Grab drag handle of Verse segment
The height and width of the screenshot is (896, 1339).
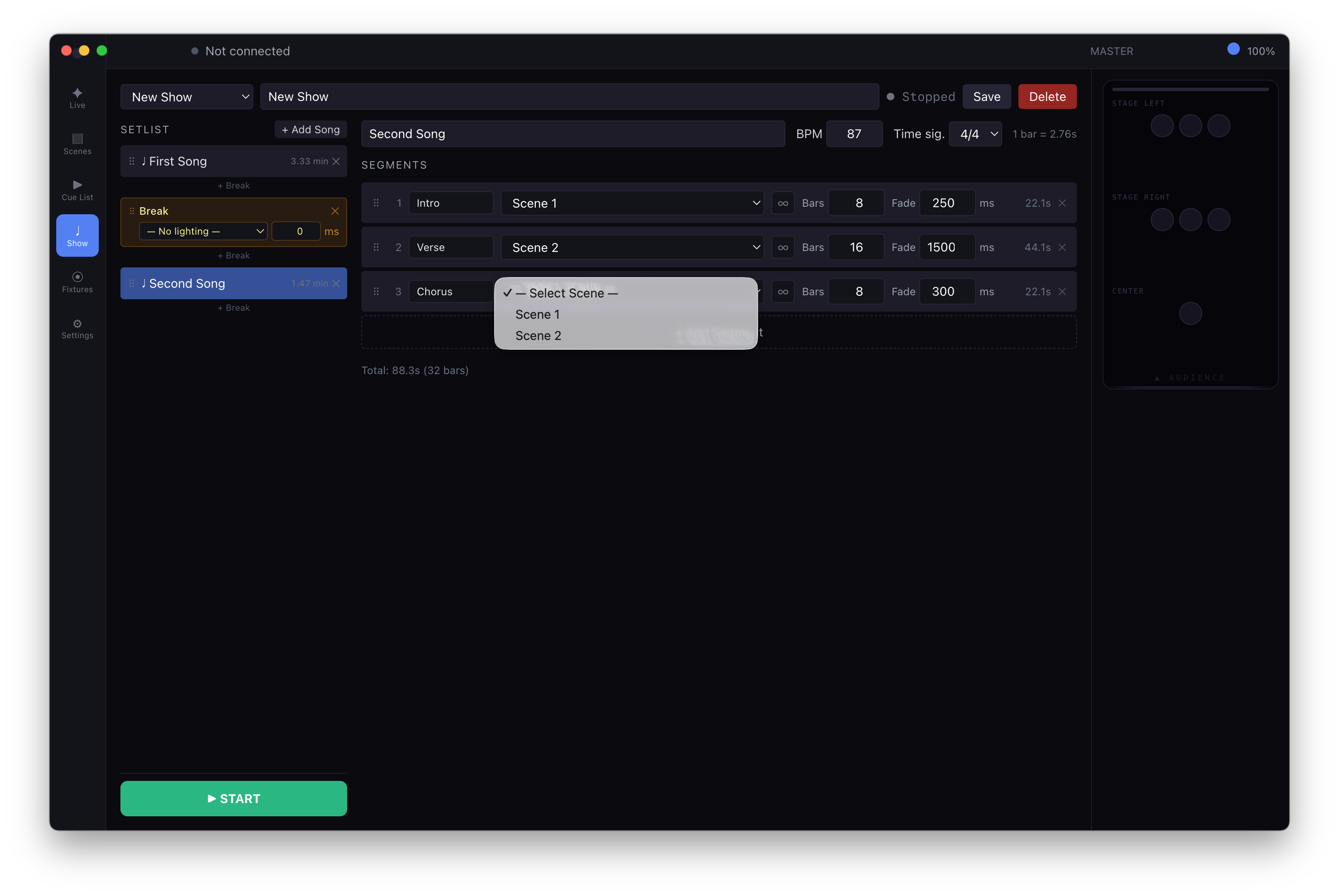coord(376,247)
